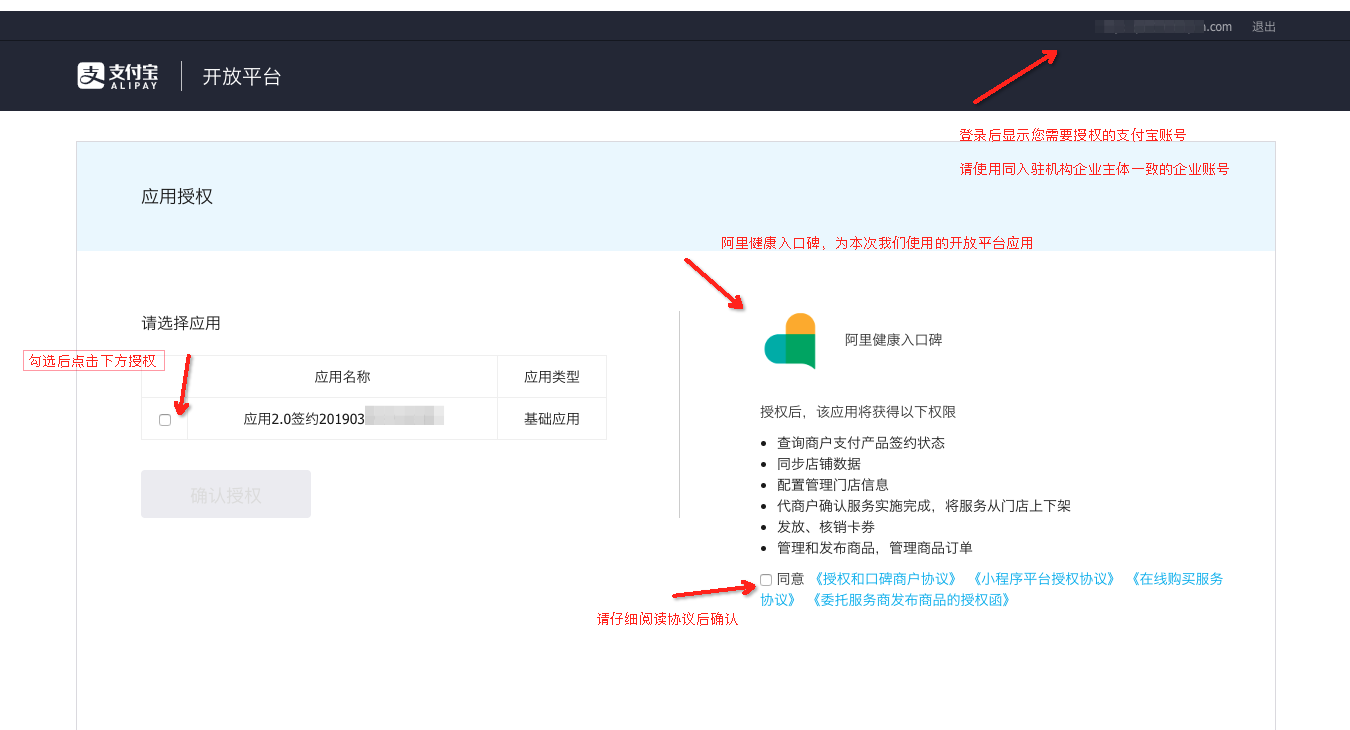Click the Alipay logo in header
The height and width of the screenshot is (730, 1350).
(x=118, y=76)
